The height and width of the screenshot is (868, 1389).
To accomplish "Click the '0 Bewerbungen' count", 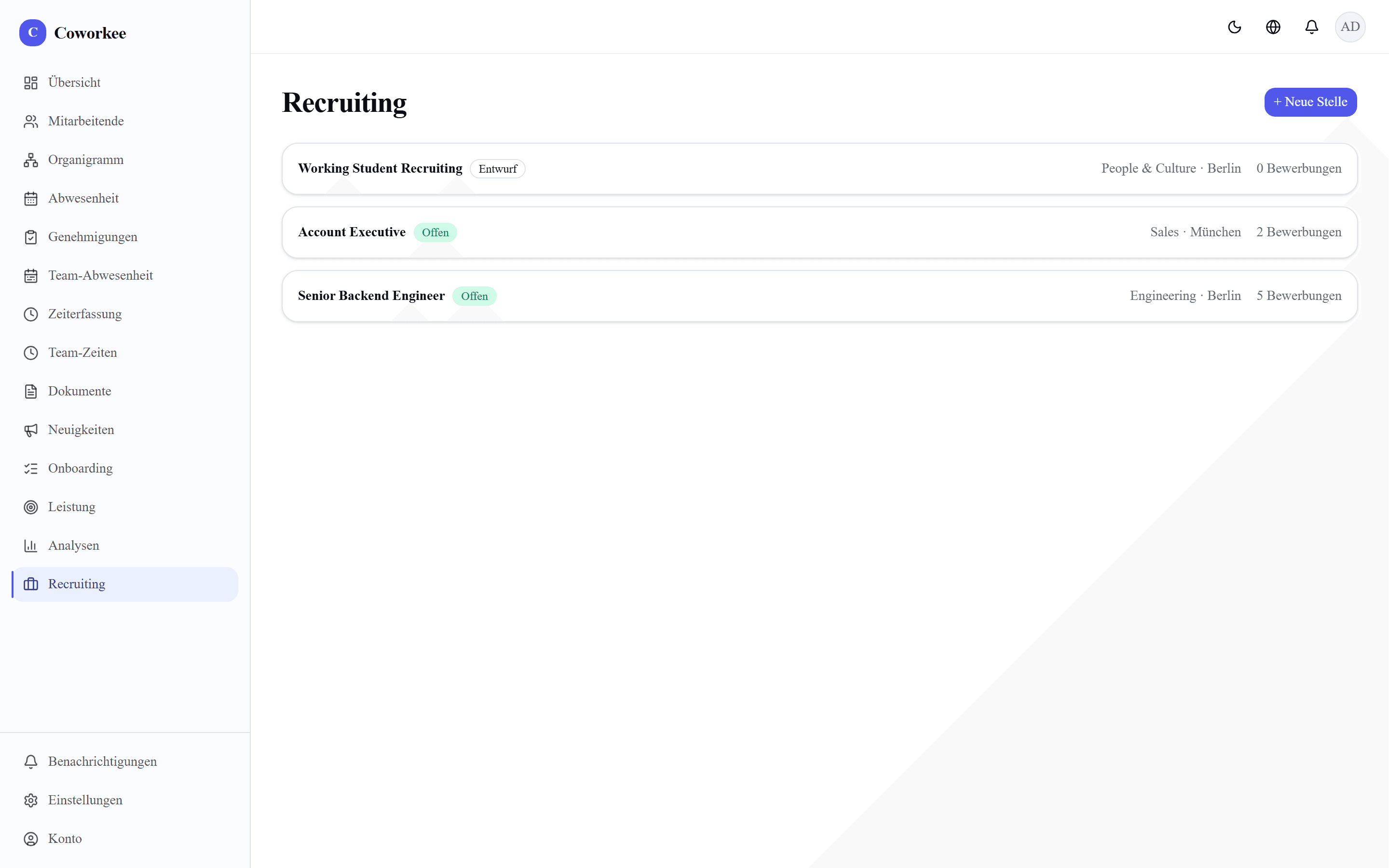I will tap(1299, 169).
